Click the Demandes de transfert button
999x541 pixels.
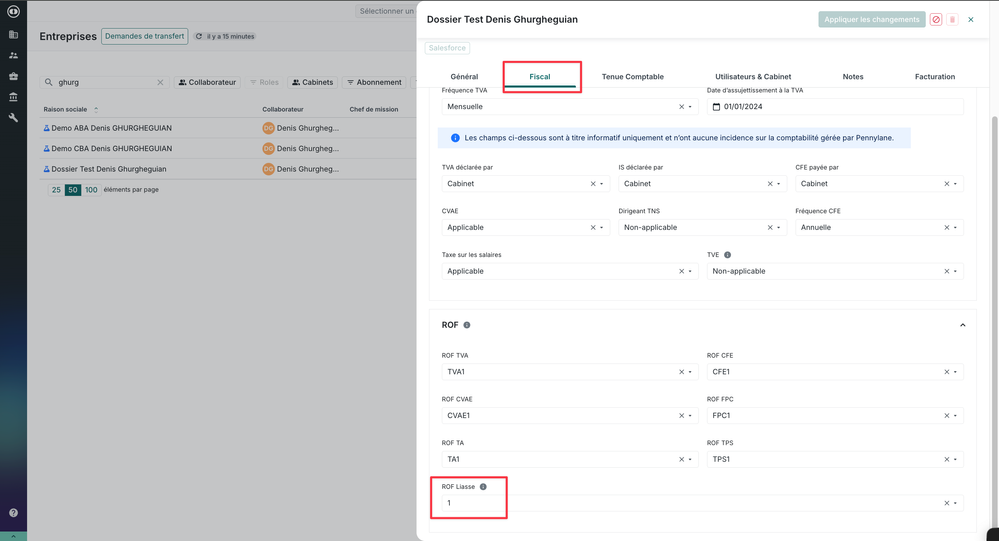click(145, 36)
